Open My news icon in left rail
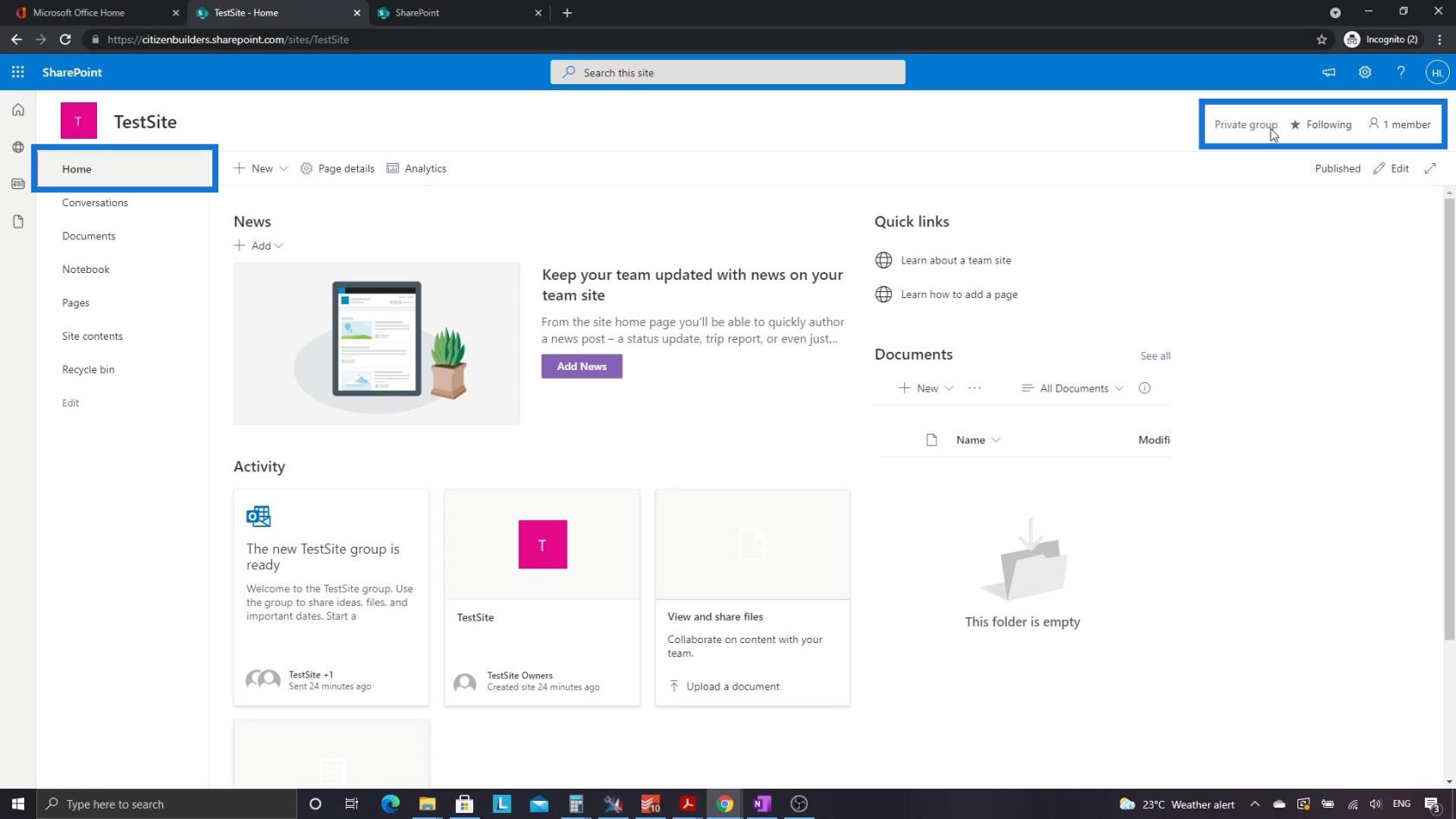 [x=17, y=184]
